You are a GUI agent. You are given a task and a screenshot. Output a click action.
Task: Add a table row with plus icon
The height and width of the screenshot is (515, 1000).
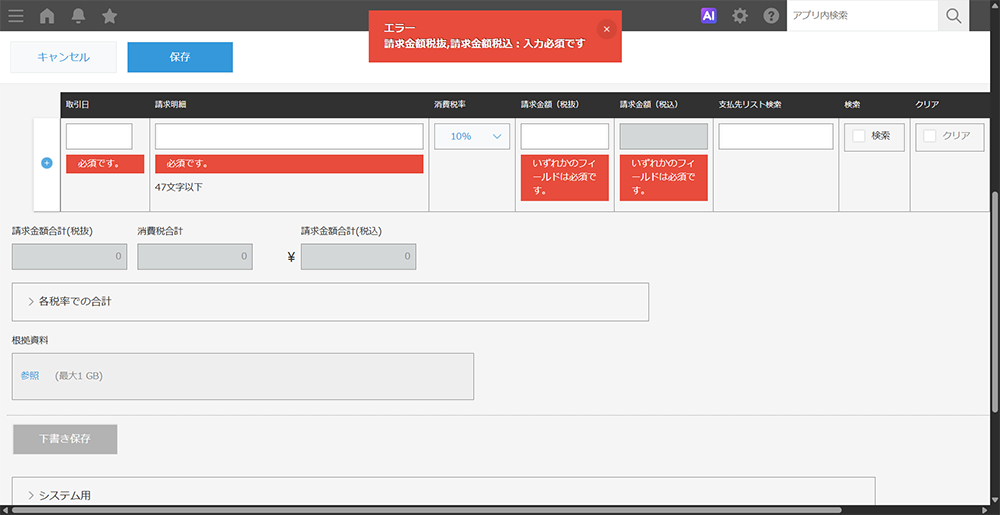click(47, 163)
